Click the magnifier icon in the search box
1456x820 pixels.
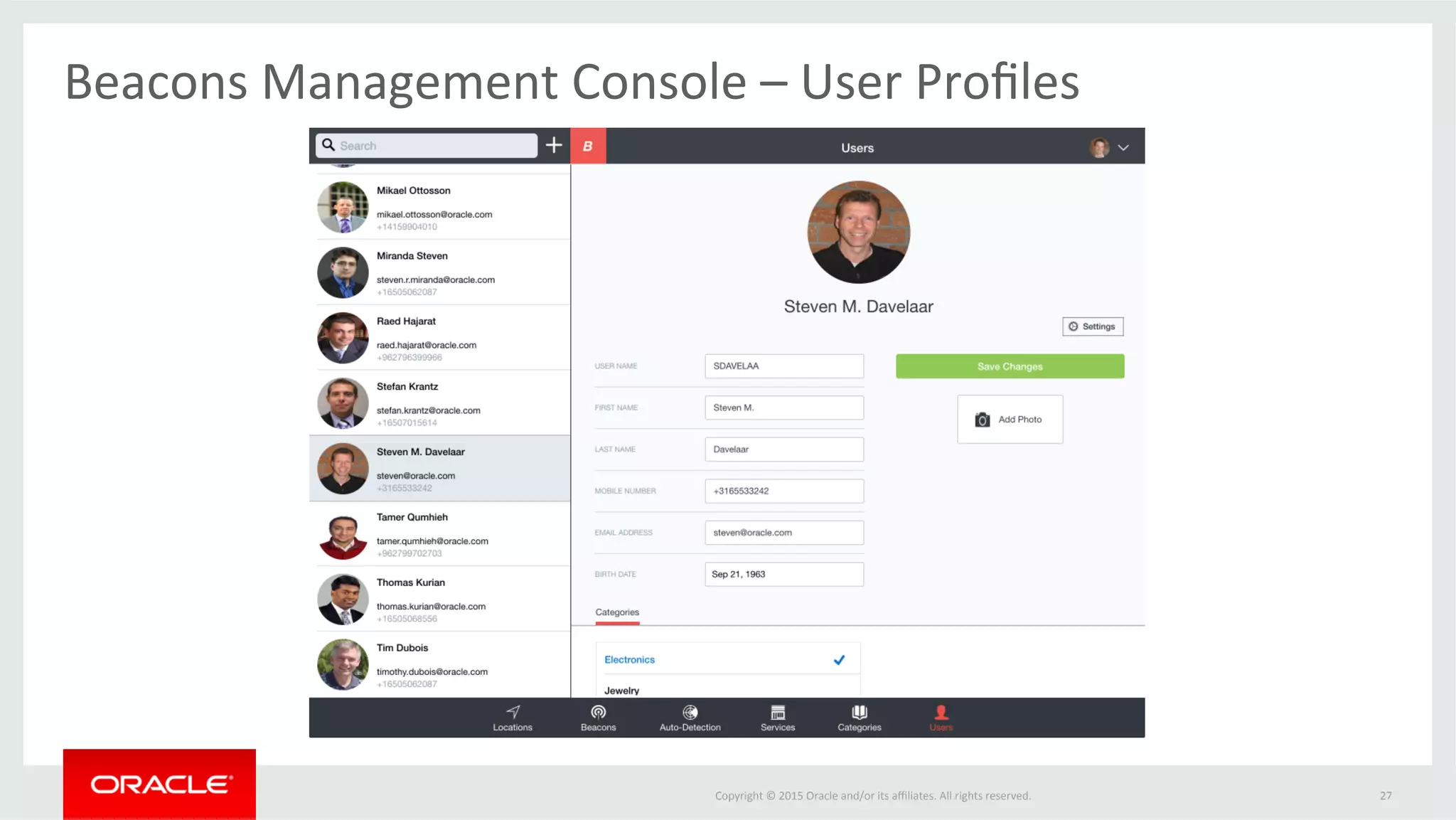coord(328,145)
